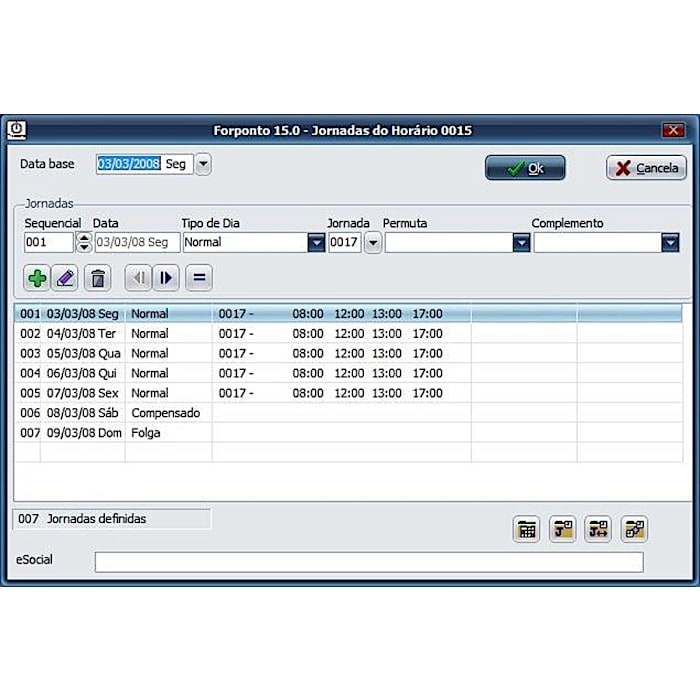Screen dimensions: 700x700
Task: Click the Data field 03/03/08 Seg
Action: [138, 242]
